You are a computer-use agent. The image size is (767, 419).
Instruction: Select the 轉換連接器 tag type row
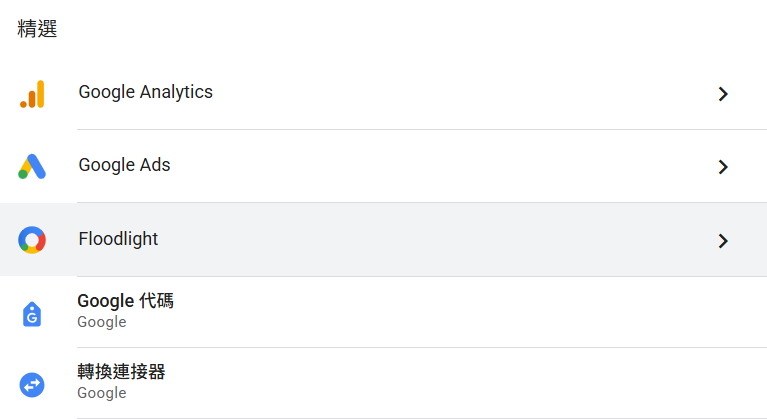click(x=400, y=383)
